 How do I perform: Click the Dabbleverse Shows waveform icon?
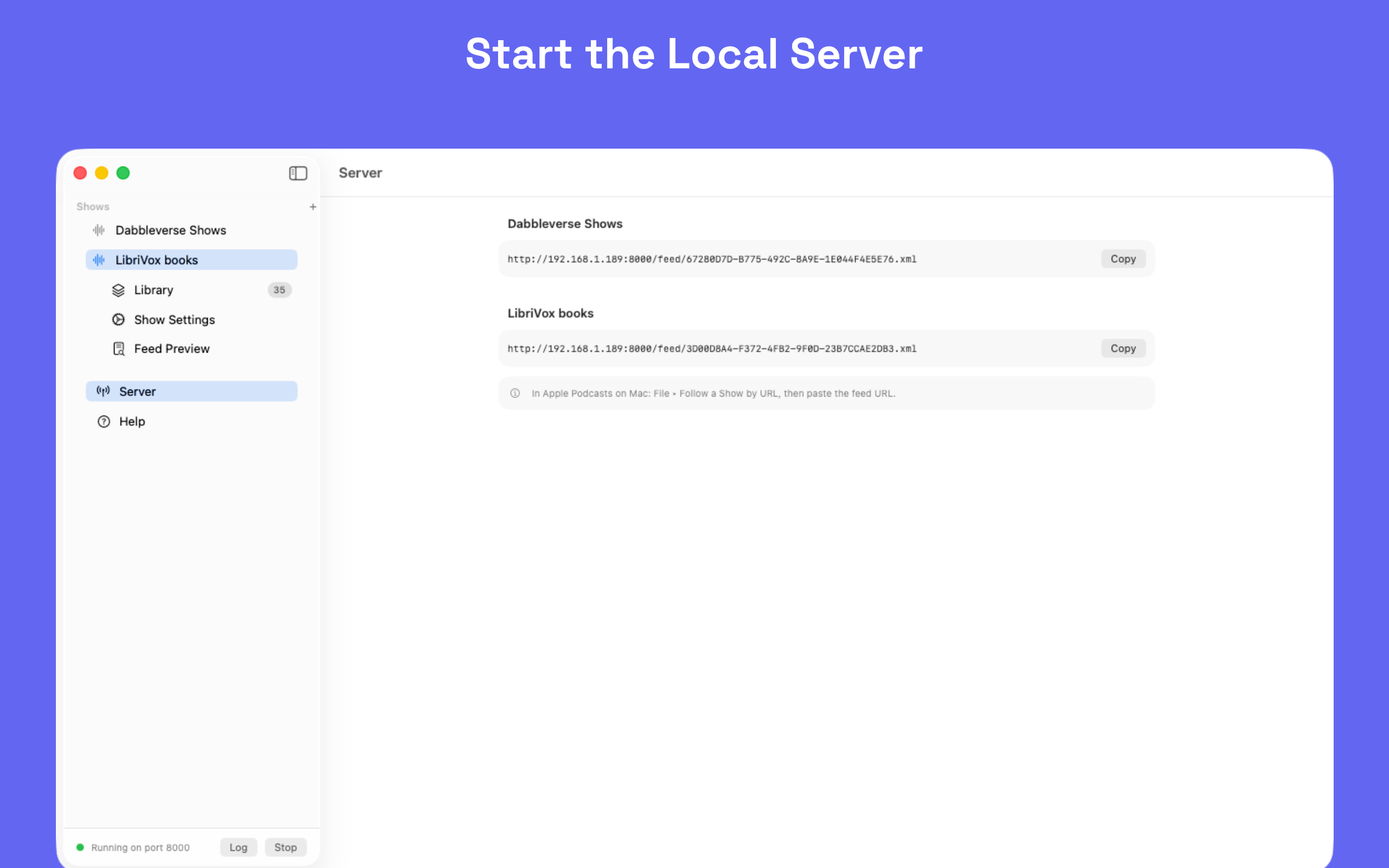99,230
